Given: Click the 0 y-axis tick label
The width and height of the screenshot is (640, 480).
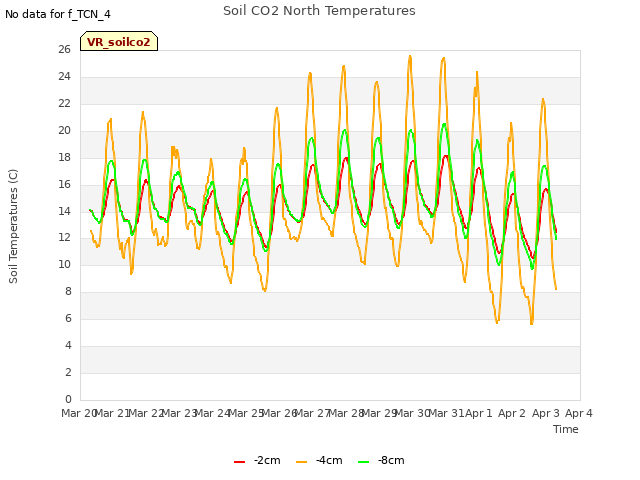Looking at the screenshot, I should coord(68,400).
